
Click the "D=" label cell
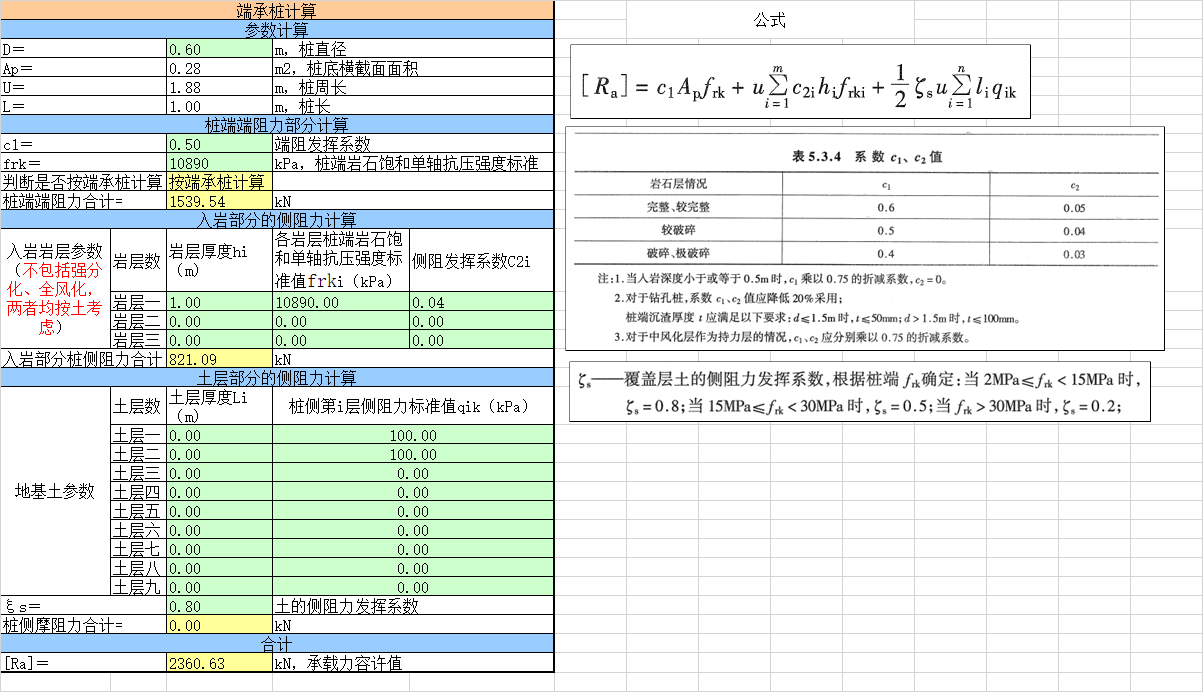(84, 49)
